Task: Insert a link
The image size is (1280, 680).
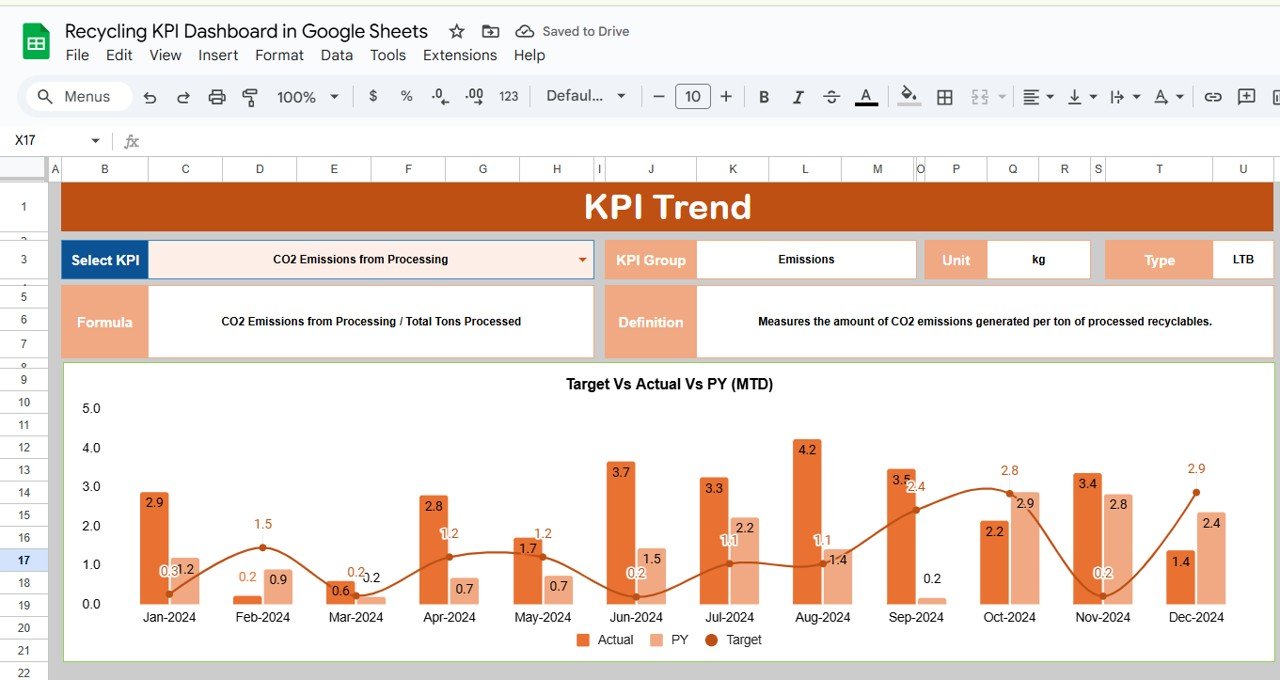Action: click(x=1213, y=97)
